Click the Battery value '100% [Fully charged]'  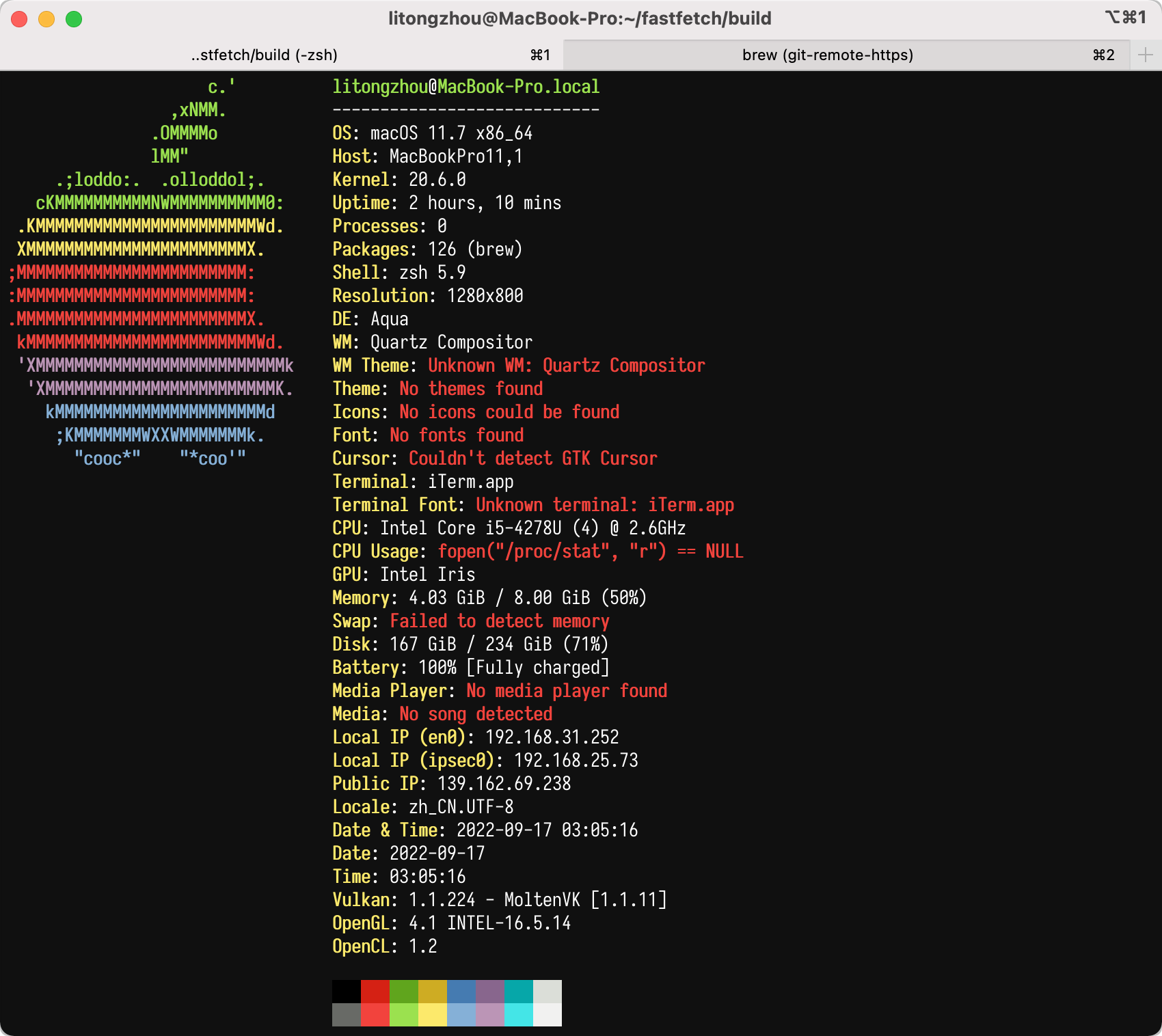(514, 668)
